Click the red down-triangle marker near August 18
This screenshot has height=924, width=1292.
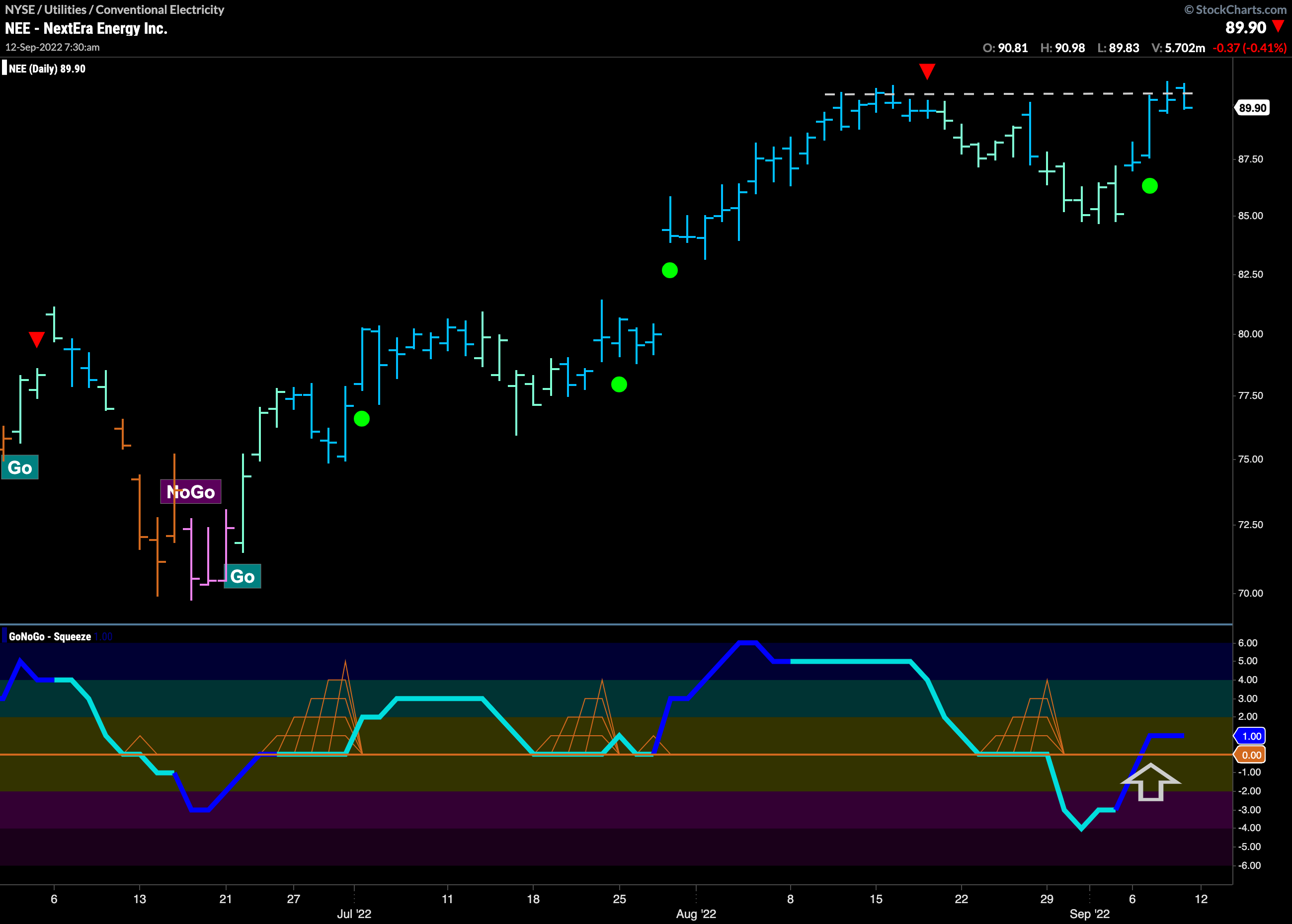click(x=927, y=71)
